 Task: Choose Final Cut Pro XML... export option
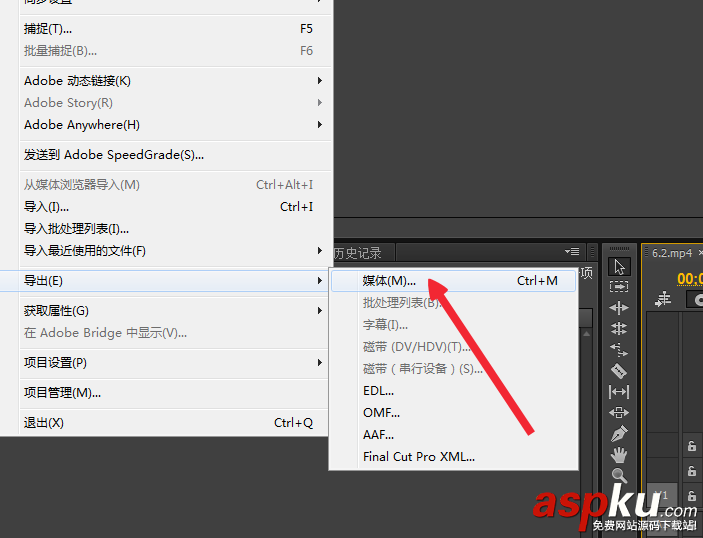453,457
